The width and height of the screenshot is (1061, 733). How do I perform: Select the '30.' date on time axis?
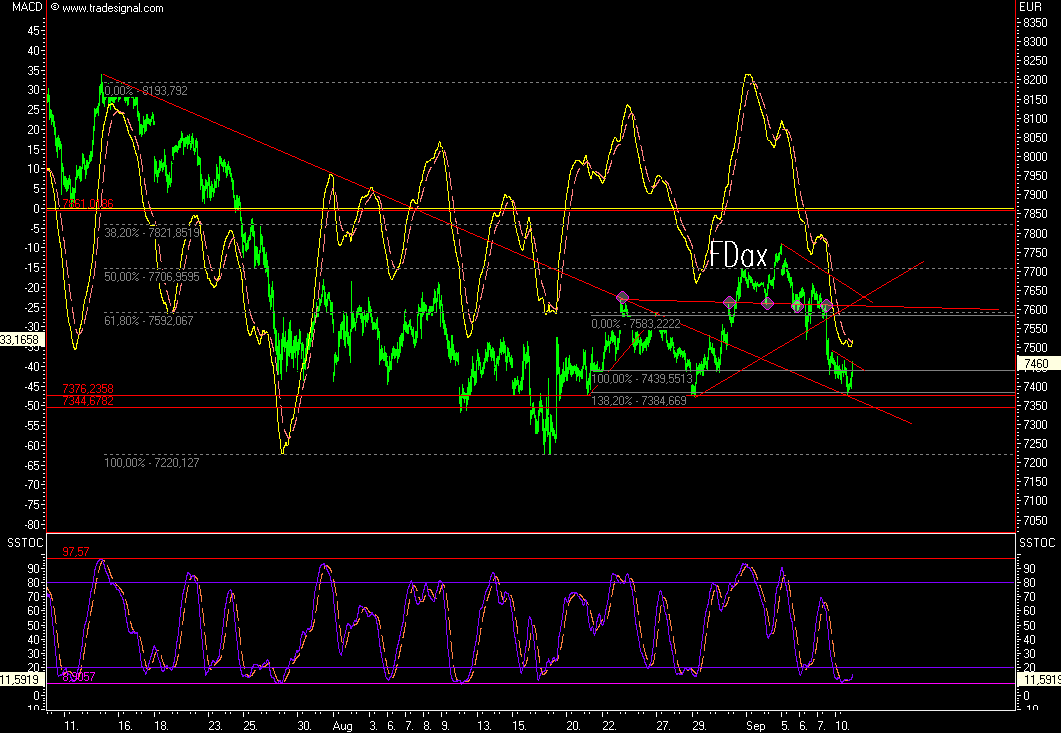pyautogui.click(x=304, y=726)
